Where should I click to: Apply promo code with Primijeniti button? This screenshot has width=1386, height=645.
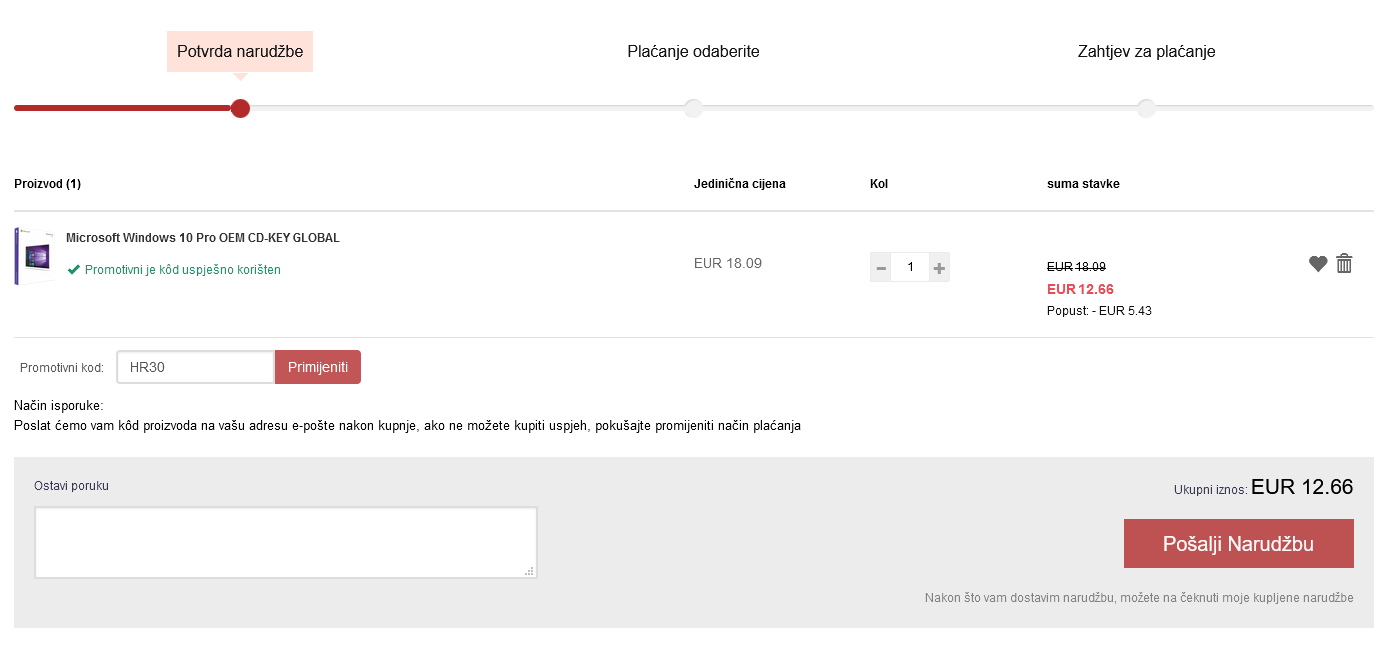pyautogui.click(x=318, y=367)
